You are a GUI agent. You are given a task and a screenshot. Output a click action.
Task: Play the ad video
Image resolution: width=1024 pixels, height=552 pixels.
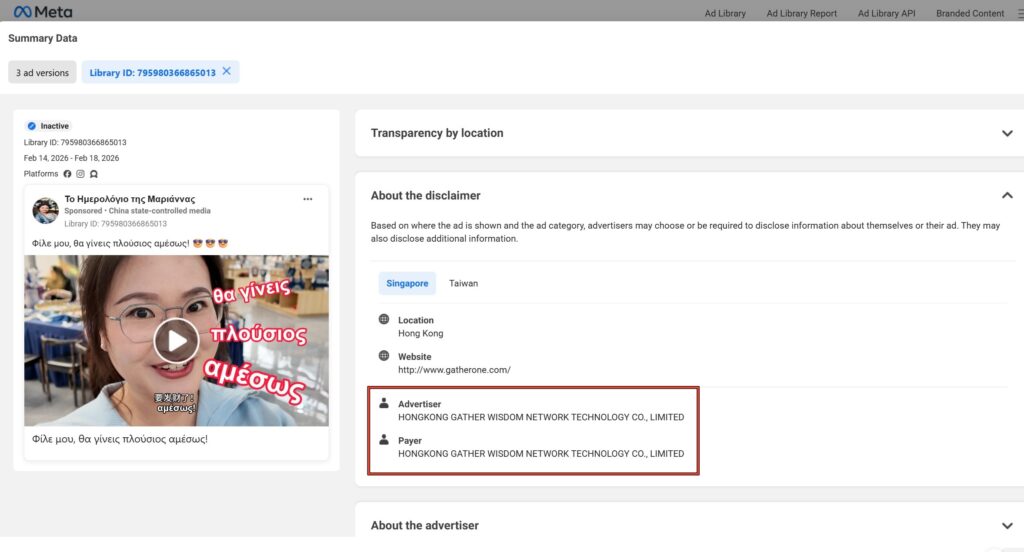(x=176, y=341)
